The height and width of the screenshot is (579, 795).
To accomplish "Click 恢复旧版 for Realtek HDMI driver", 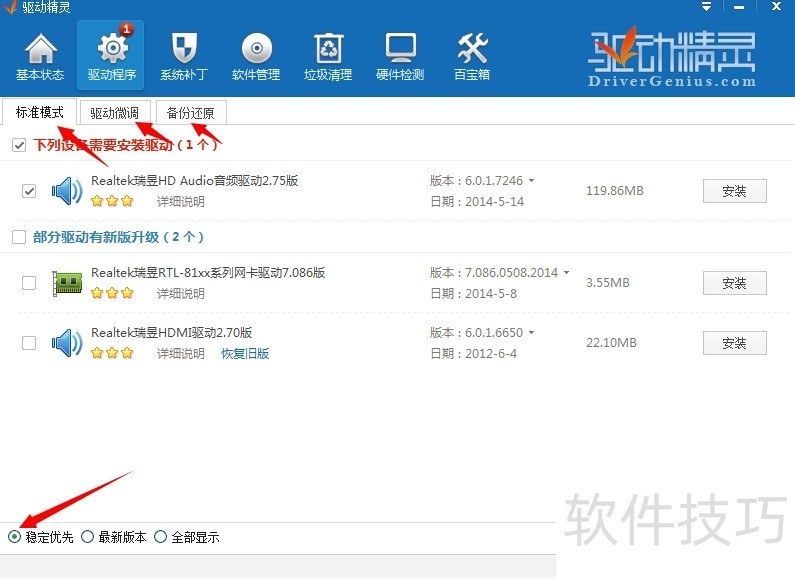I will [x=245, y=353].
